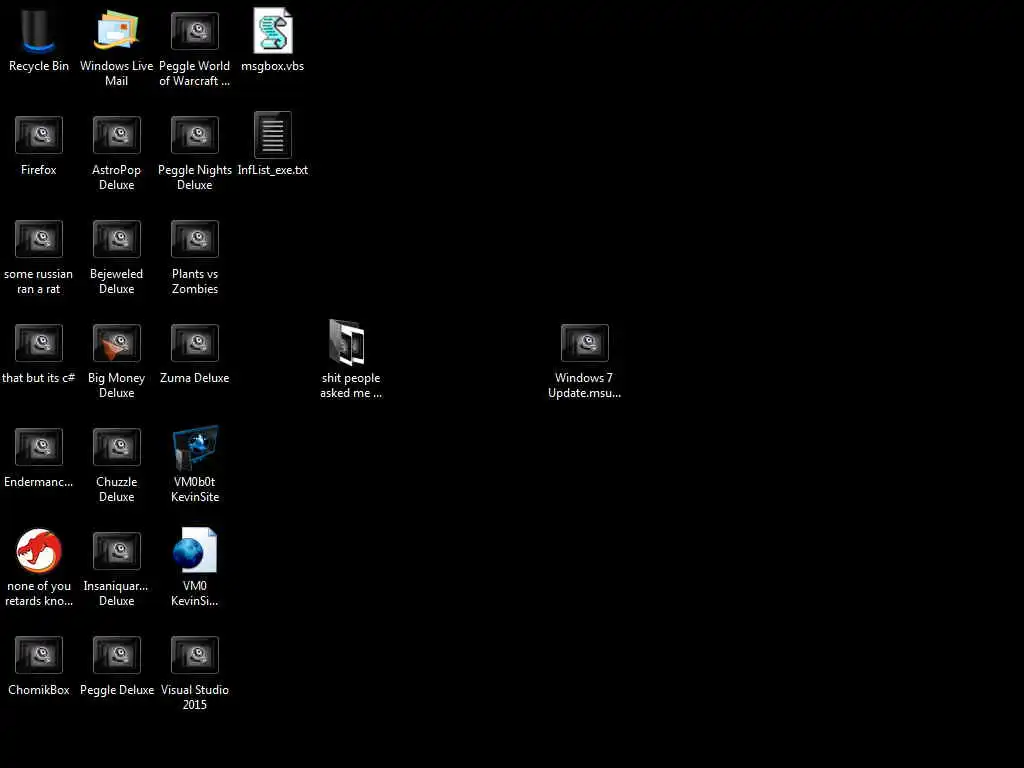The height and width of the screenshot is (768, 1024).
Task: Select the VM0b0t KevinSite icon
Action: [195, 447]
